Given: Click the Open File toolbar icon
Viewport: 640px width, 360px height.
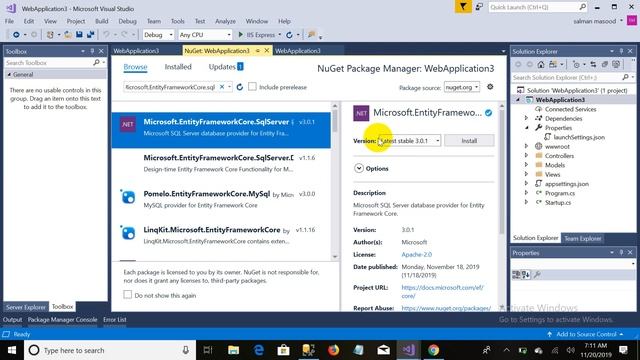Looking at the screenshot, I should pyautogui.click(x=68, y=35).
